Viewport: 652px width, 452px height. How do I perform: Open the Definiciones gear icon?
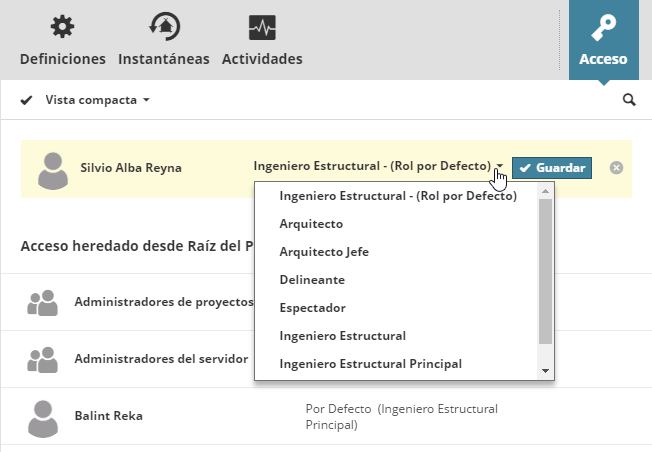coord(62,27)
